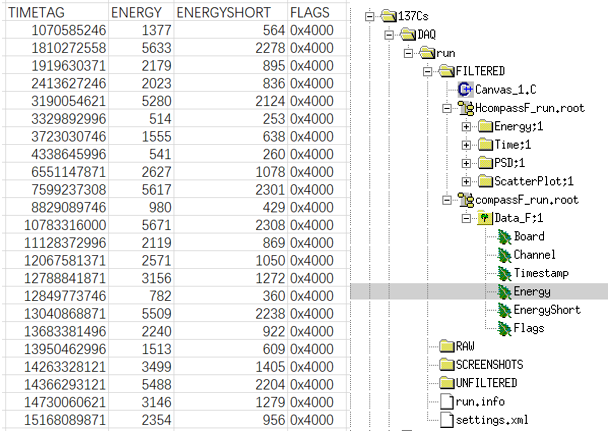The image size is (611, 434).
Task: Select energy cell 3499
Action: click(x=141, y=367)
